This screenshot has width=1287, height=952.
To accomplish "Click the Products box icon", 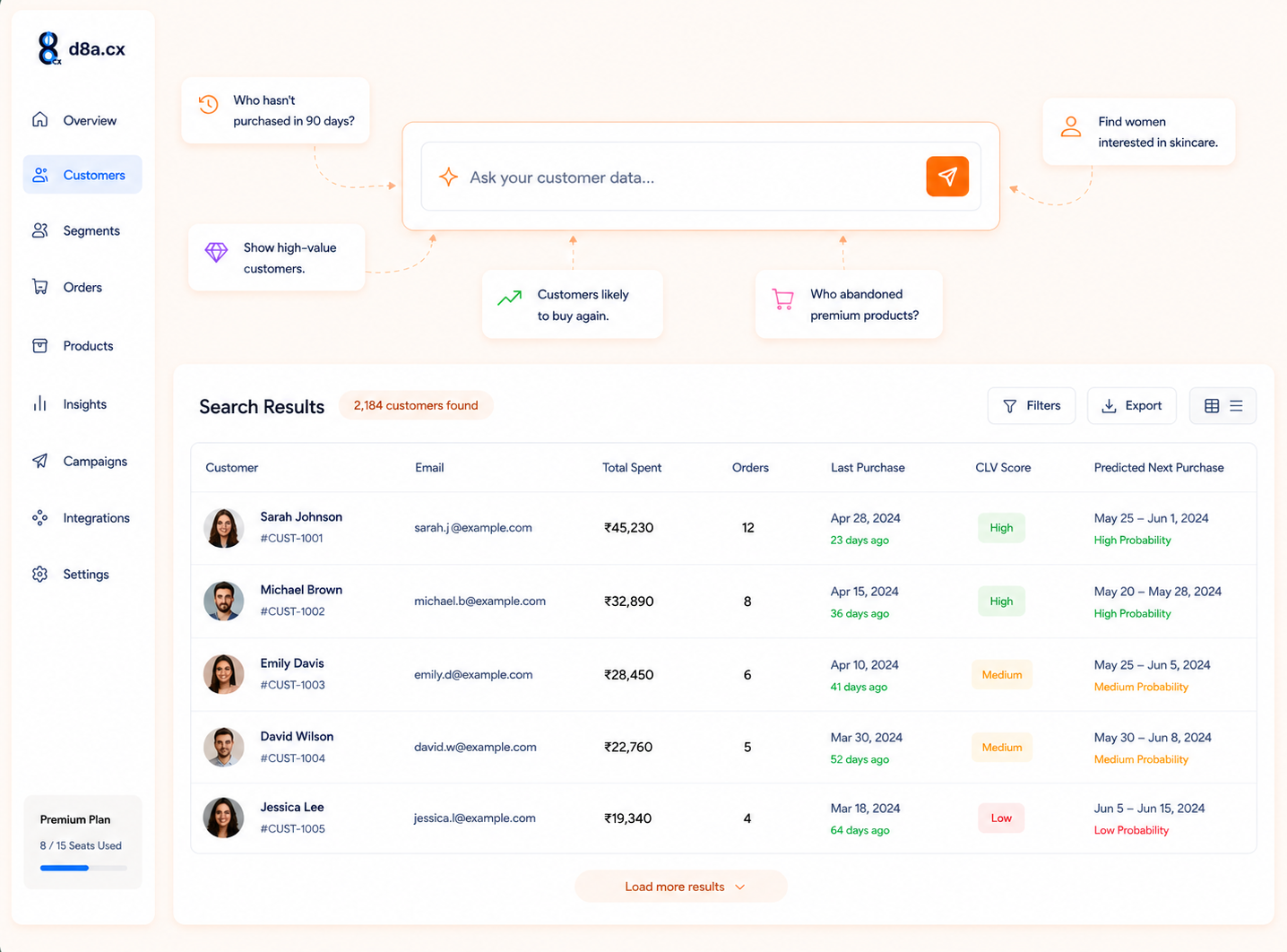I will [x=40, y=345].
